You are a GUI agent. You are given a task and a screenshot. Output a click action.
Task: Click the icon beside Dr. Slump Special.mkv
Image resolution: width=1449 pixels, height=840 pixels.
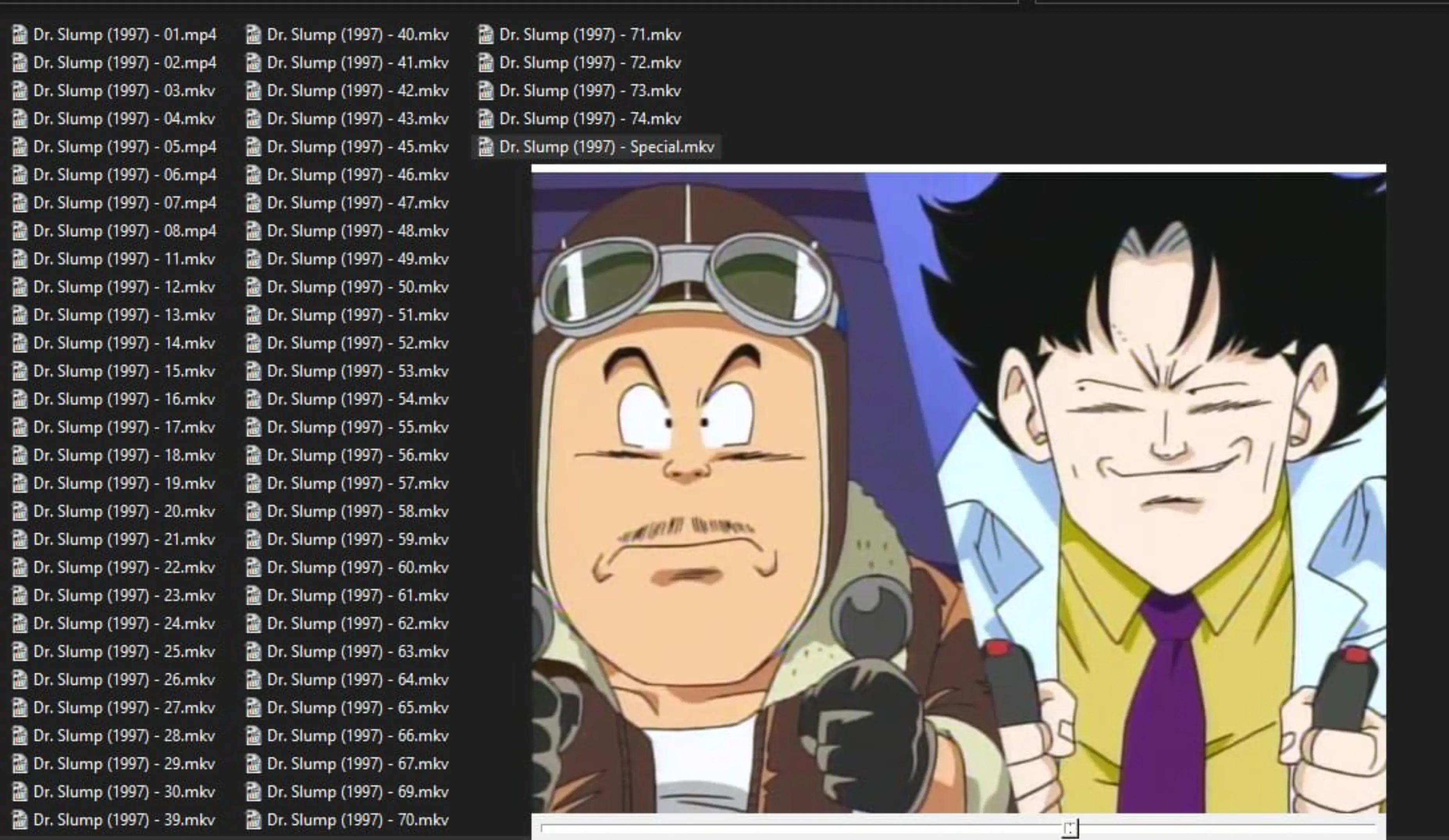click(x=486, y=147)
